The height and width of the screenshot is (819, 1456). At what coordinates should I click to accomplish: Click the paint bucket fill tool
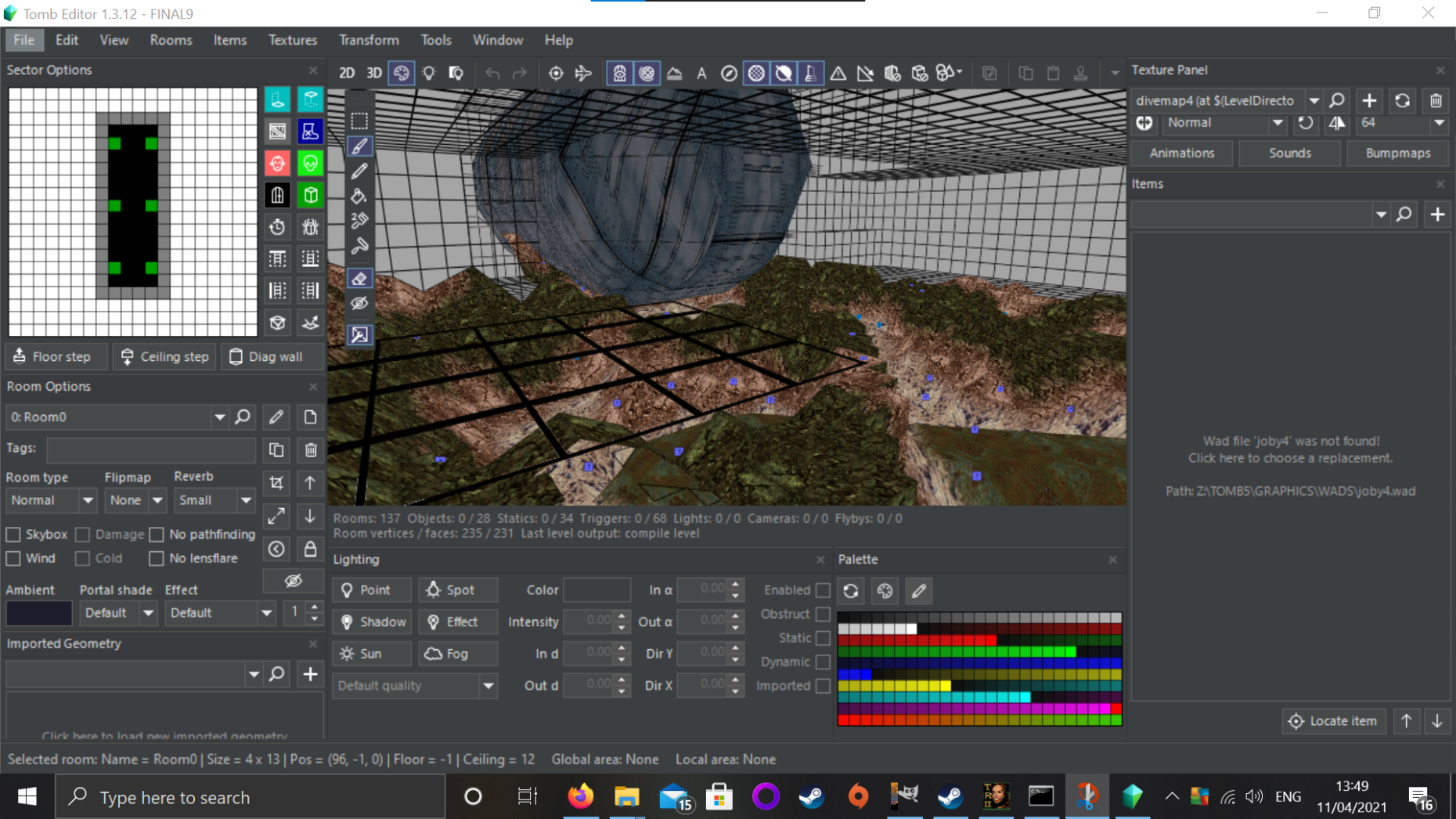359,196
